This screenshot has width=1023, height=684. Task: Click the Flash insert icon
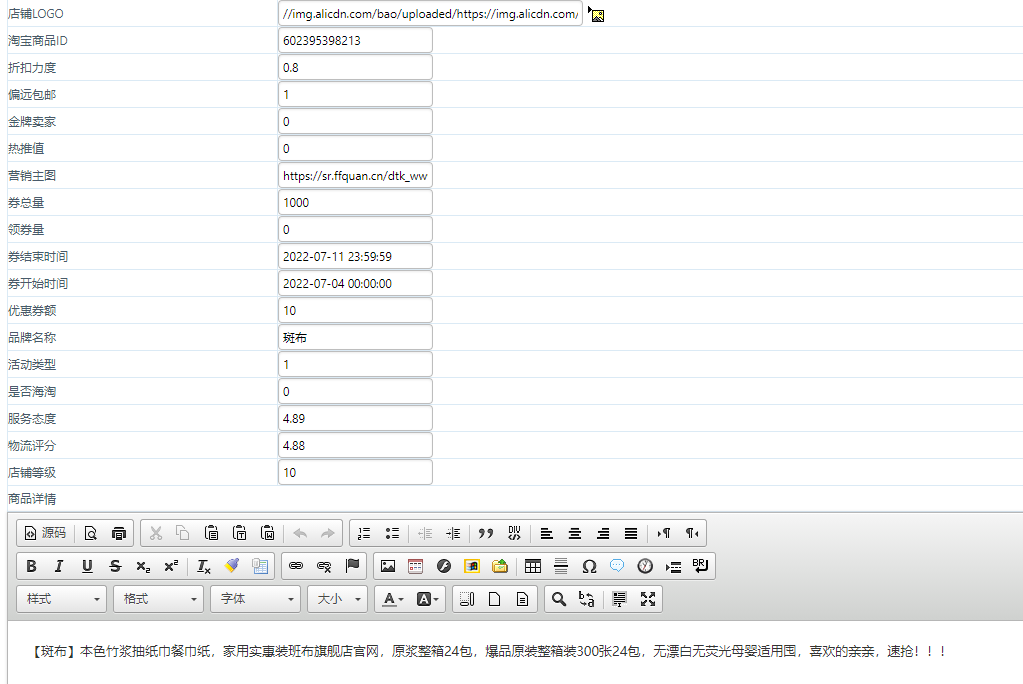click(444, 566)
